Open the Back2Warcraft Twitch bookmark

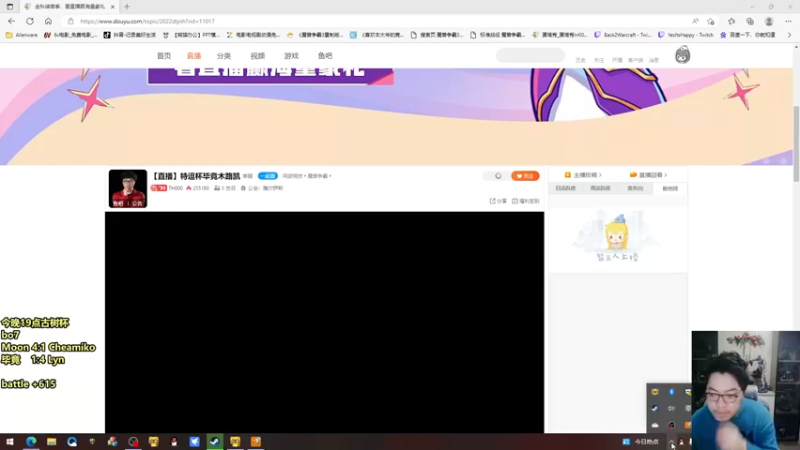pyautogui.click(x=622, y=35)
